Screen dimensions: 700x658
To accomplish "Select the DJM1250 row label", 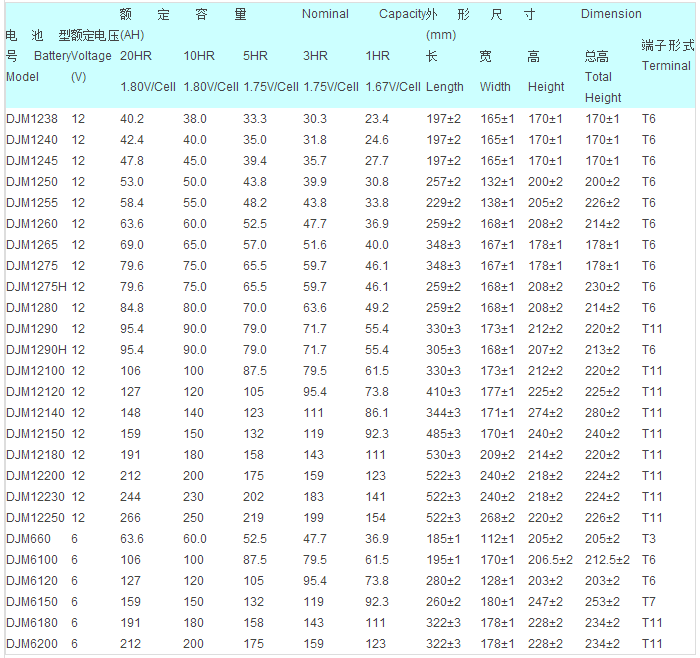I will click(x=32, y=182).
